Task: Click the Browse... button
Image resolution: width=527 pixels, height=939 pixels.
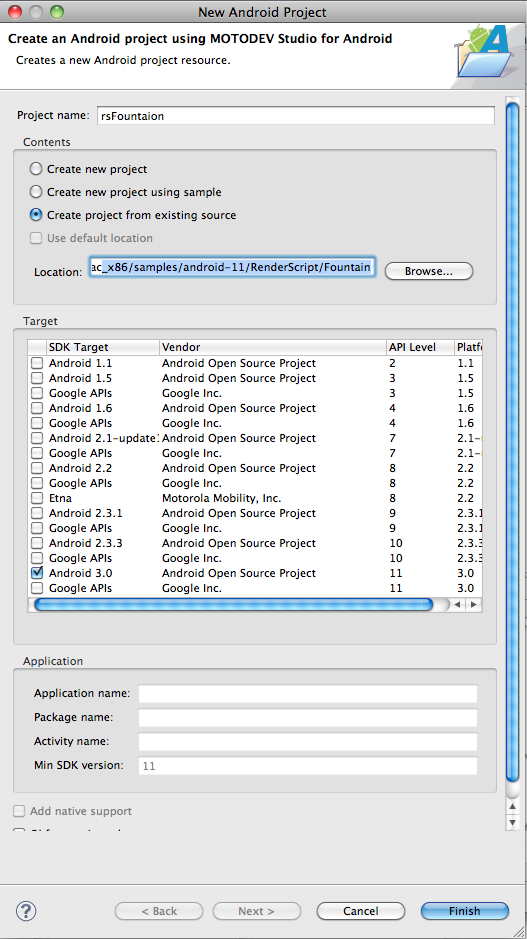Action: (x=429, y=271)
